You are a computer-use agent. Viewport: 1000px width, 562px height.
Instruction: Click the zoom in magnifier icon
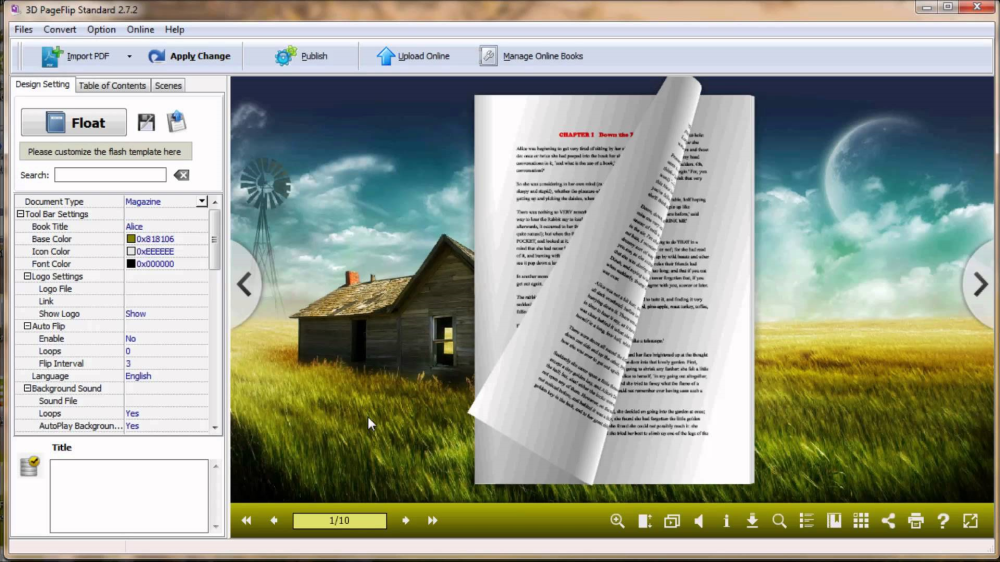pyautogui.click(x=617, y=521)
